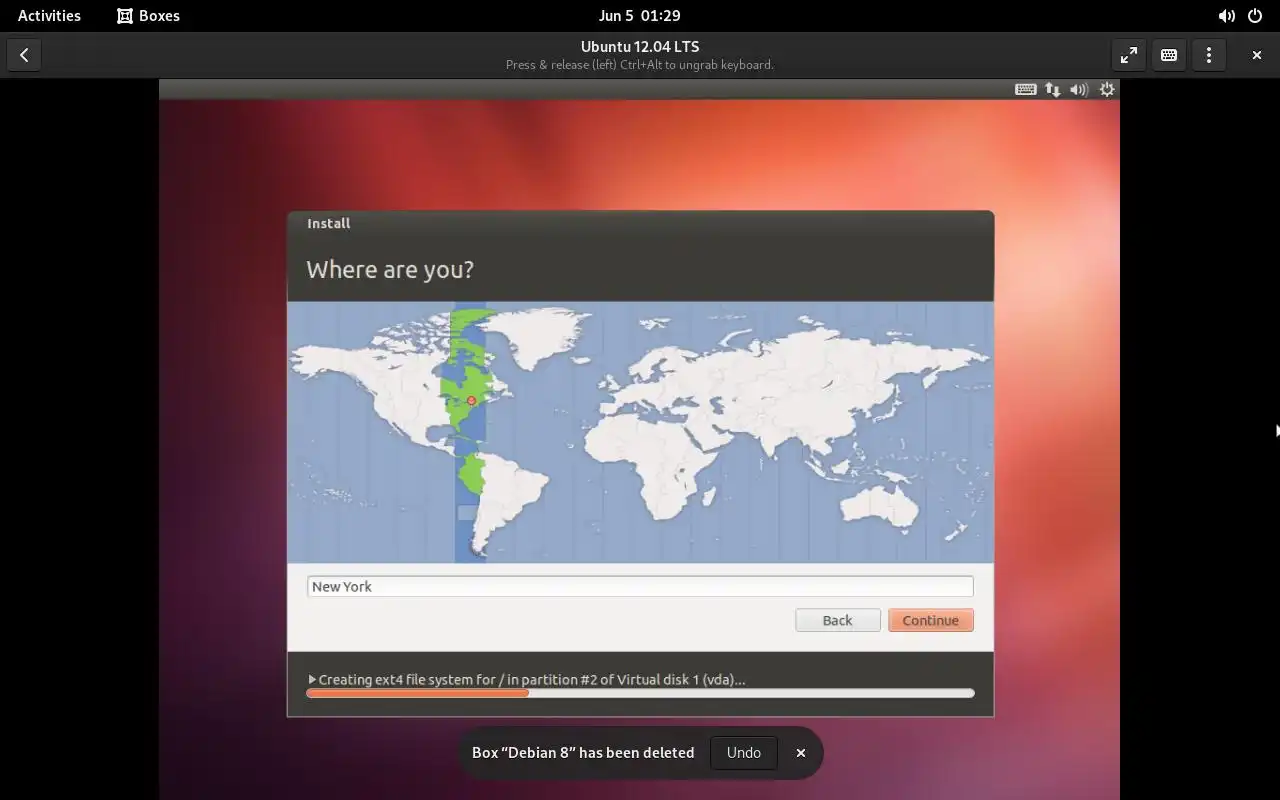Click the red New York marker on map
The image size is (1280, 800).
(471, 401)
